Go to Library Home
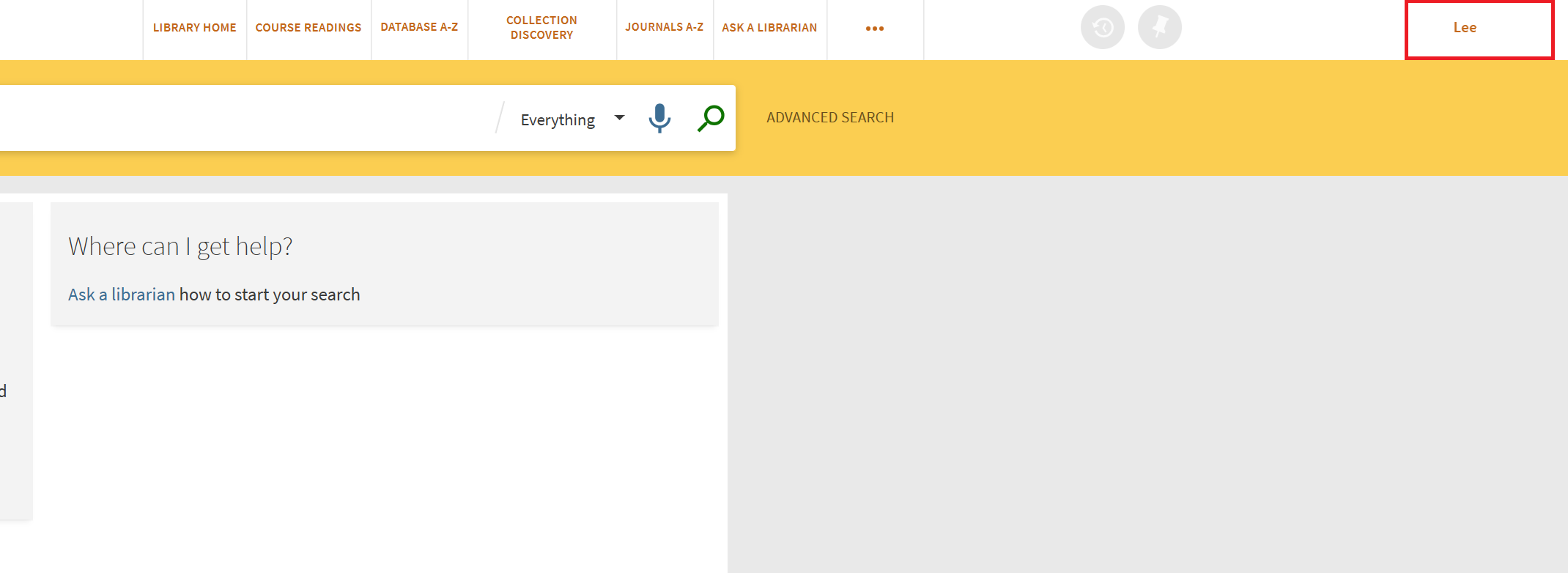Viewport: 1568px width, 573px height. pos(194,28)
